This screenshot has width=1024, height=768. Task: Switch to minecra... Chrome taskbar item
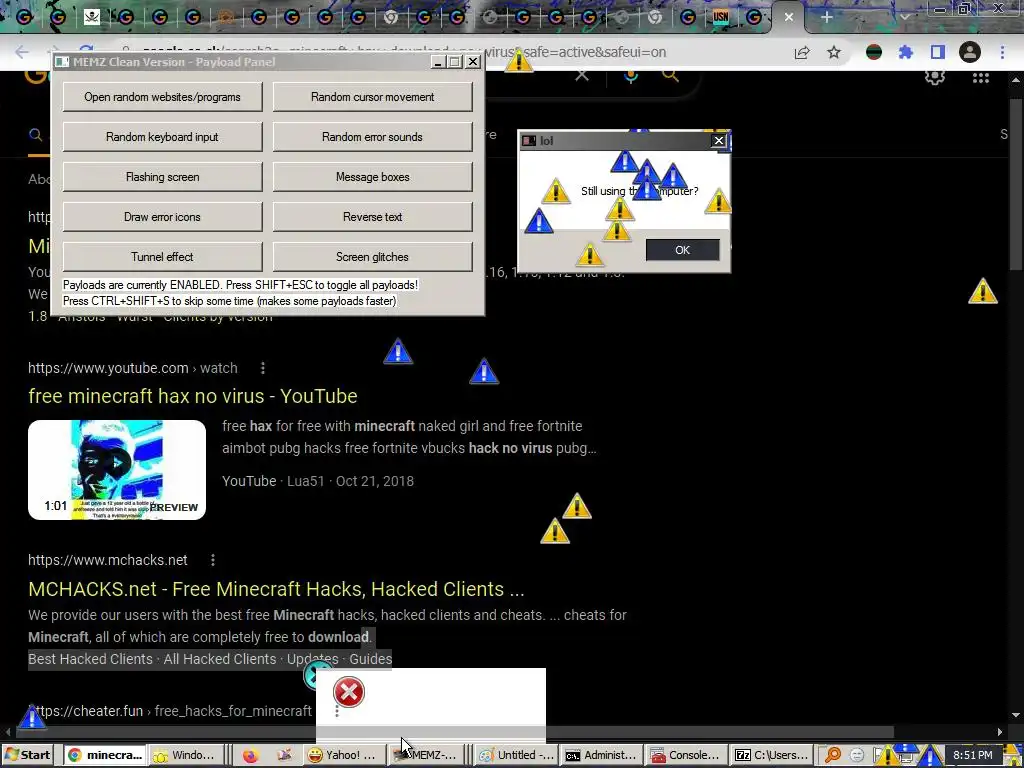click(104, 755)
